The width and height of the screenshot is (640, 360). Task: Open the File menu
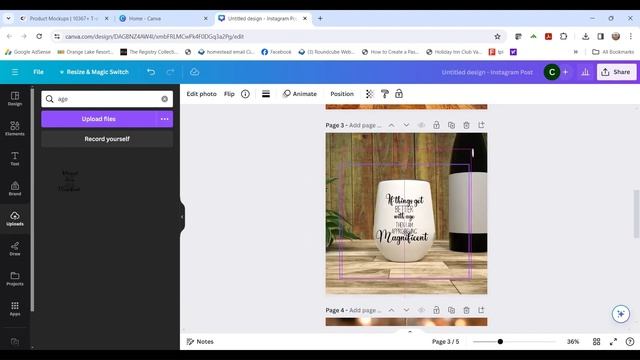point(38,72)
